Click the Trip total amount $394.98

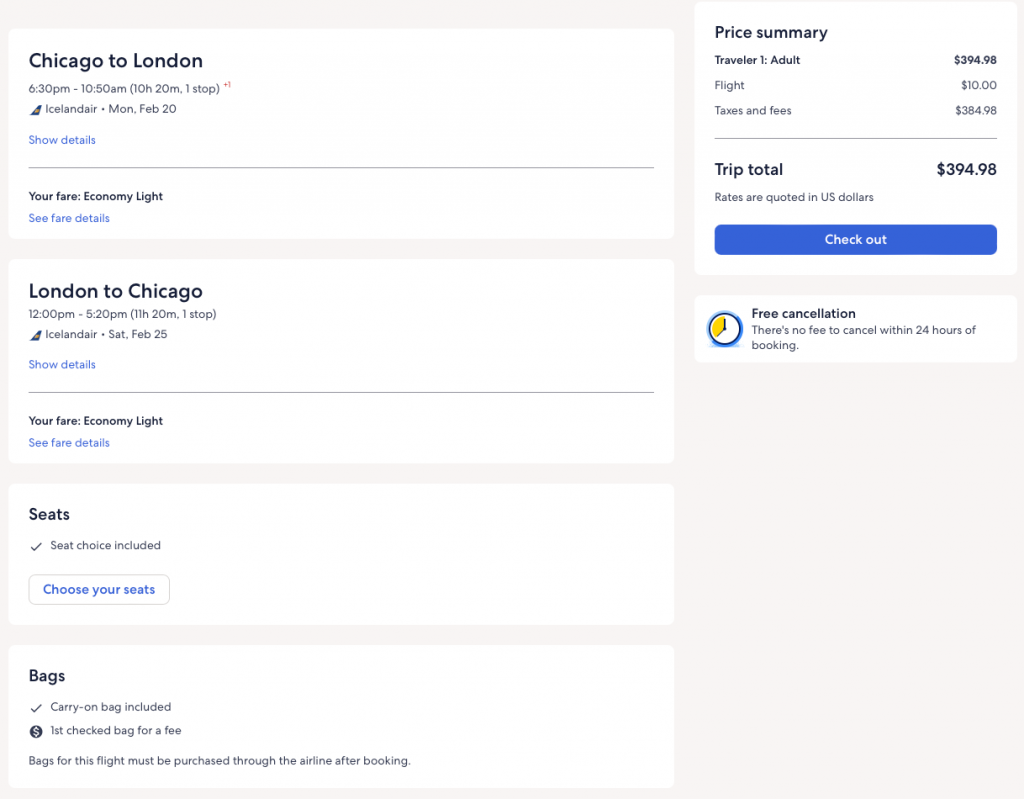(966, 170)
